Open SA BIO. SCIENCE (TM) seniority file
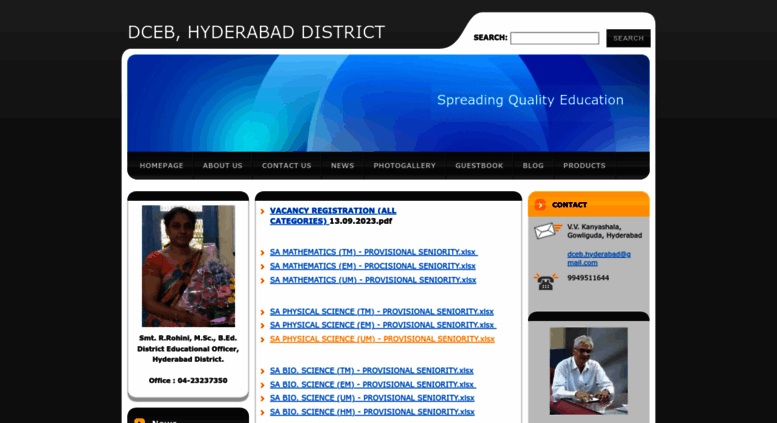 coord(372,370)
